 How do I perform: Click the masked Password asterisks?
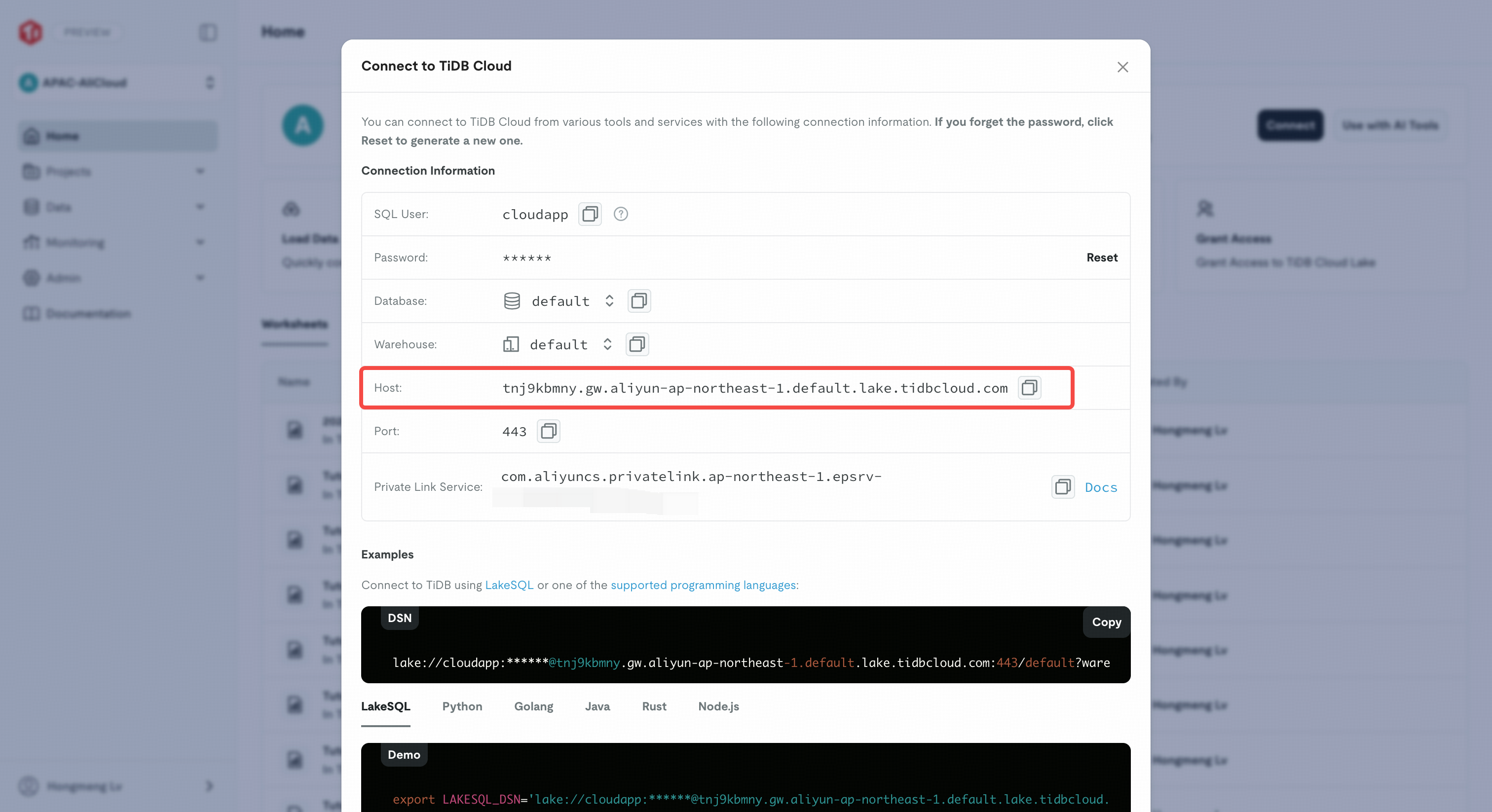pos(526,258)
